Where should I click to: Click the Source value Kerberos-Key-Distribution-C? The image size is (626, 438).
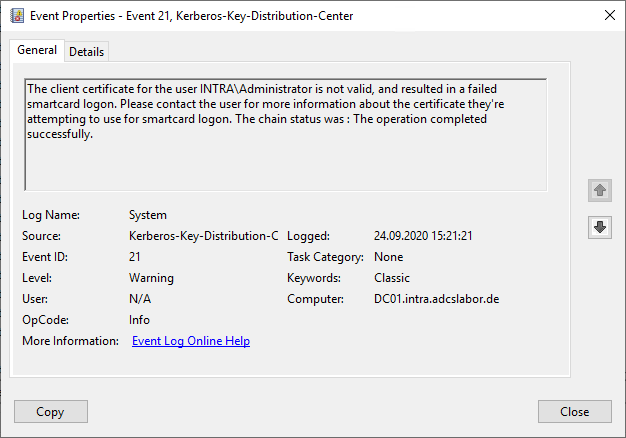point(204,236)
